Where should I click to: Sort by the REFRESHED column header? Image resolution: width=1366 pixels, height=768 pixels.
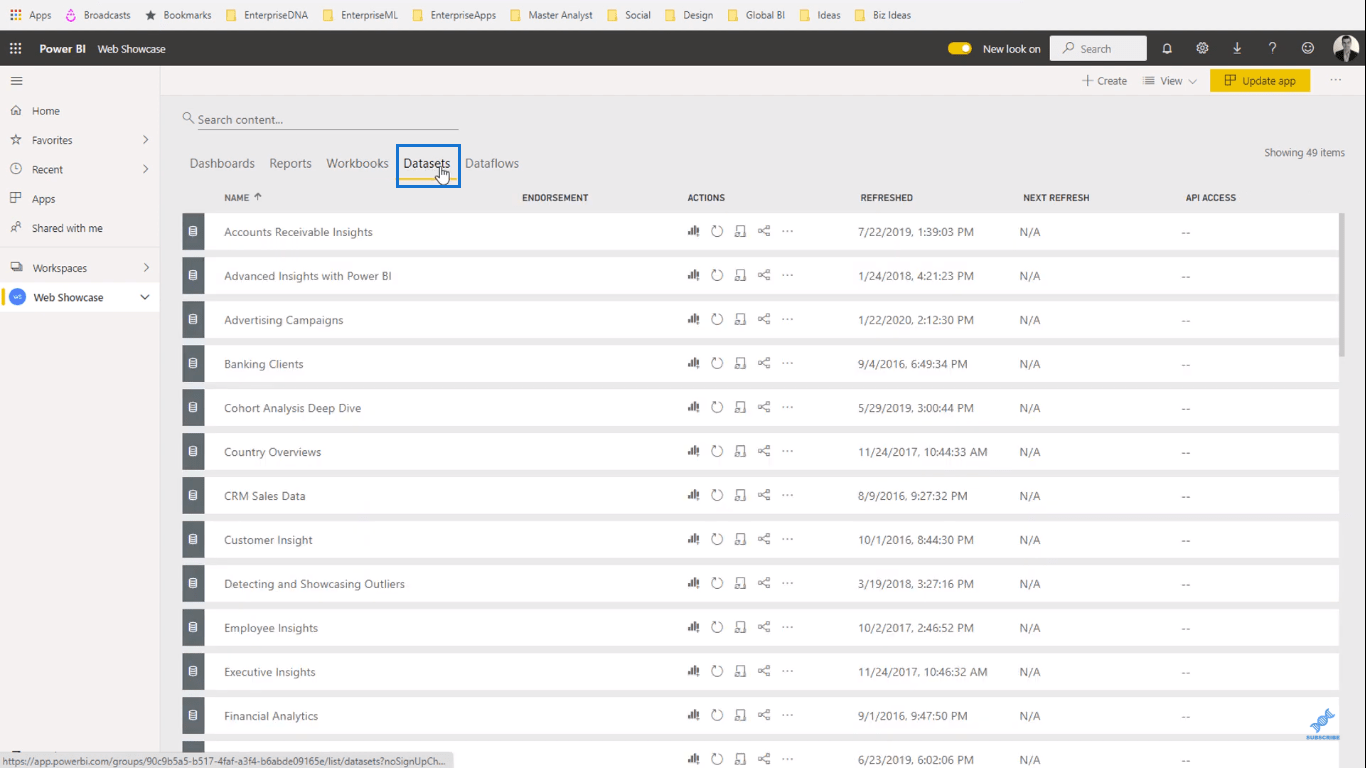pos(886,198)
